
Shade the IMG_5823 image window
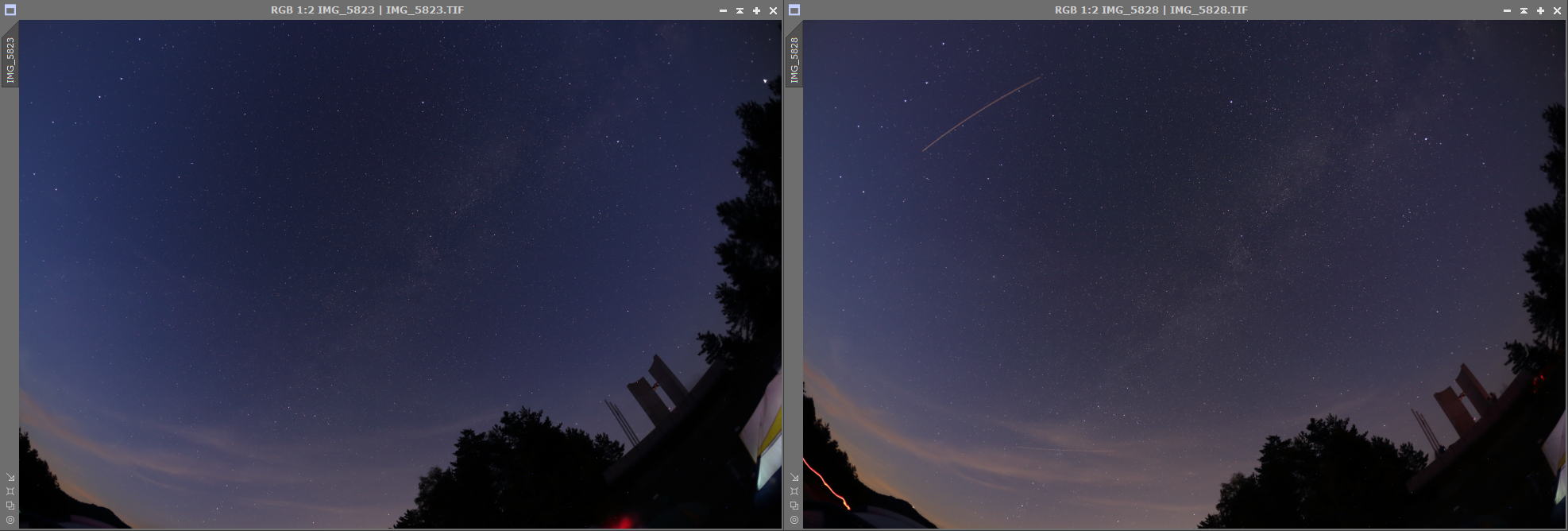click(740, 10)
